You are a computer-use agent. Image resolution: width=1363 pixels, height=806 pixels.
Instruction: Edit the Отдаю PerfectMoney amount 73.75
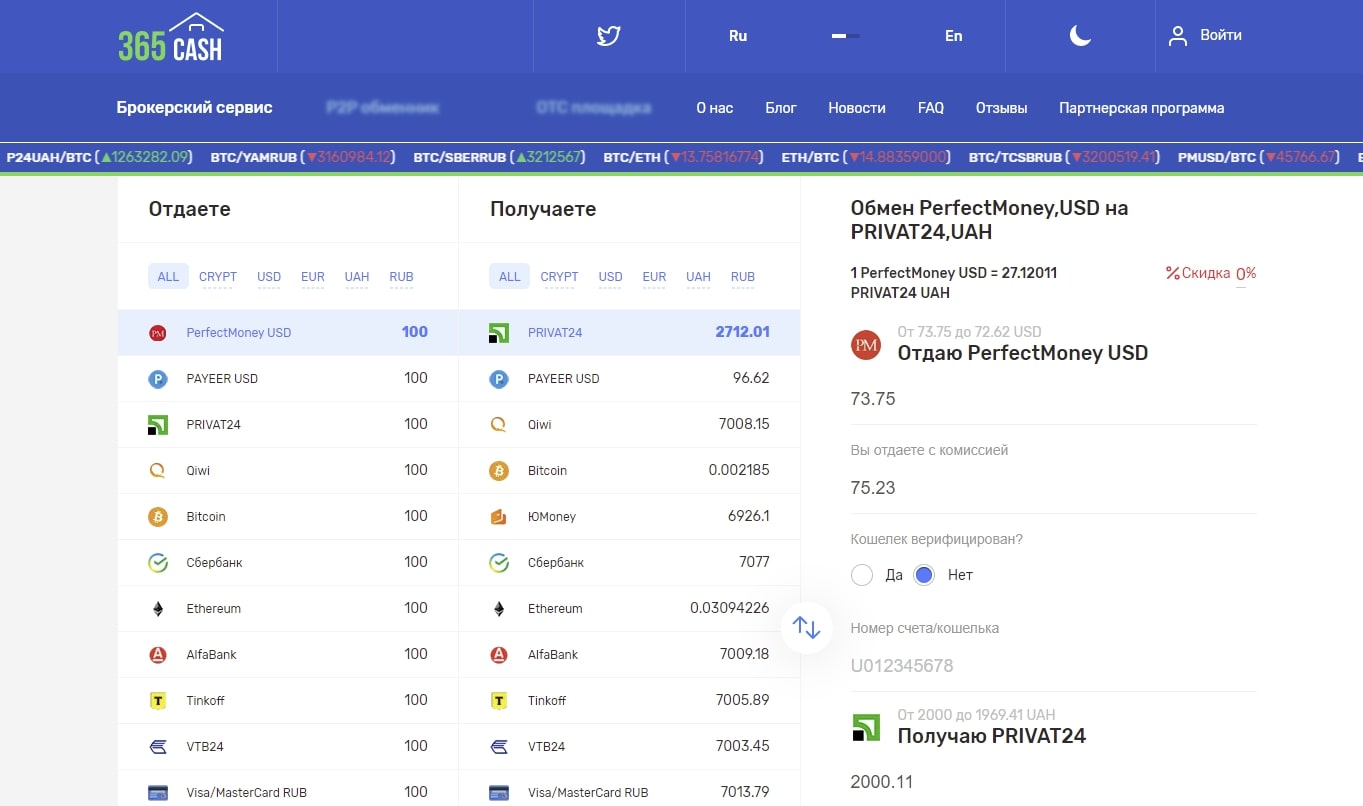point(1053,399)
